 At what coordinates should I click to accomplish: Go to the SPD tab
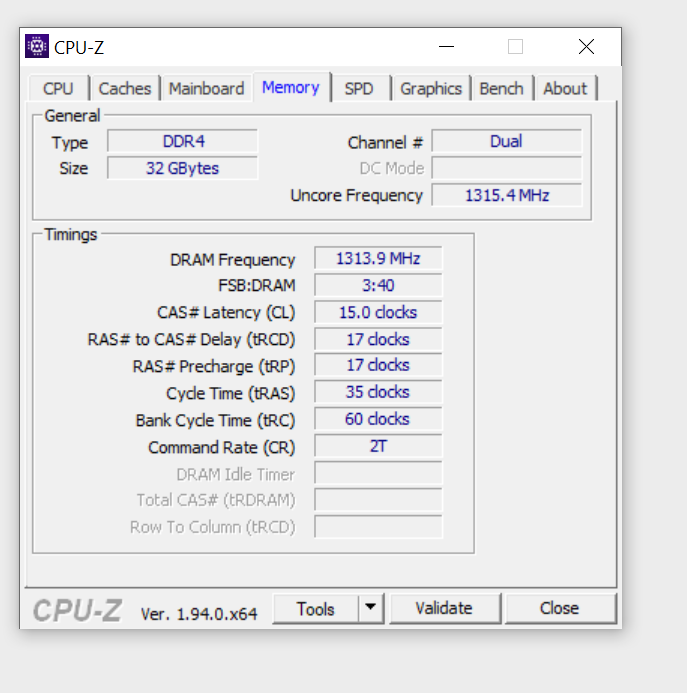click(359, 88)
